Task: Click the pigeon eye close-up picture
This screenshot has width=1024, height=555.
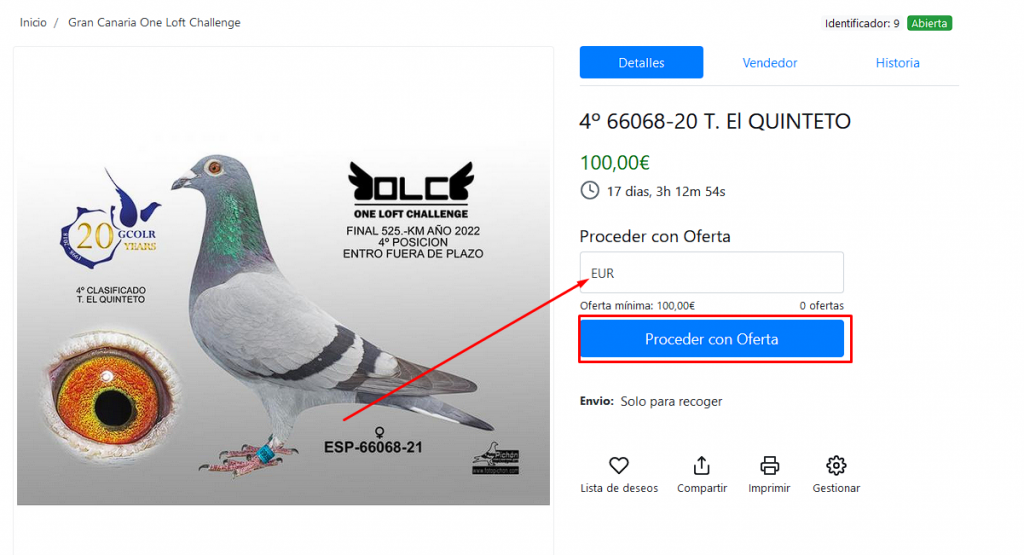Action: tap(110, 396)
